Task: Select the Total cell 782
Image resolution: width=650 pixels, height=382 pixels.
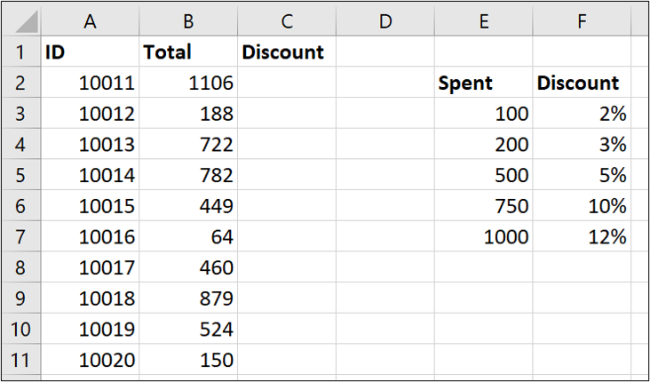Action: pos(188,175)
